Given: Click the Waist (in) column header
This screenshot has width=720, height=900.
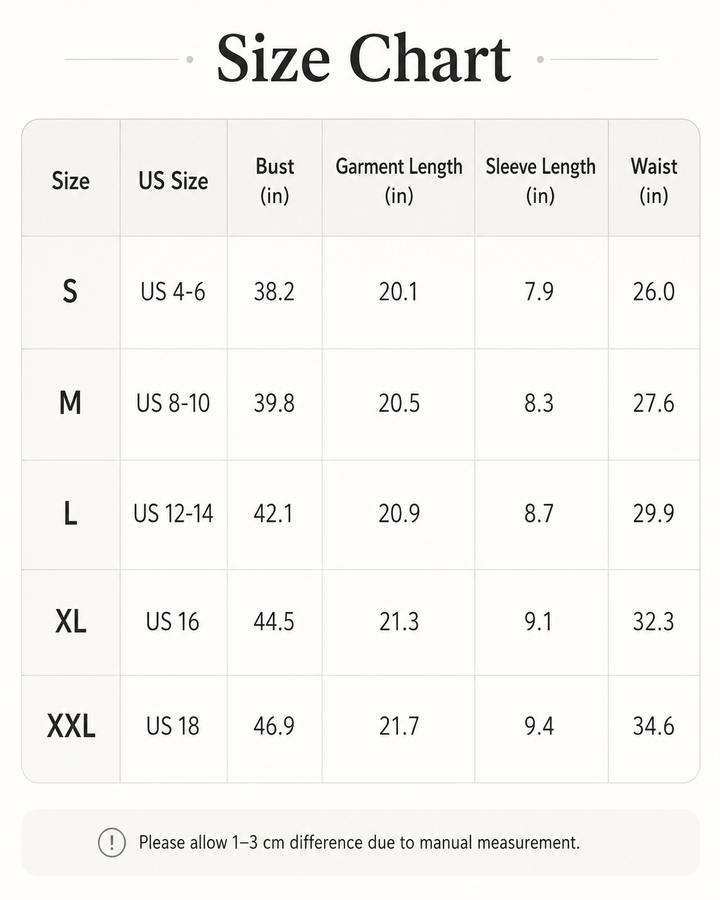Looking at the screenshot, I should (653, 181).
